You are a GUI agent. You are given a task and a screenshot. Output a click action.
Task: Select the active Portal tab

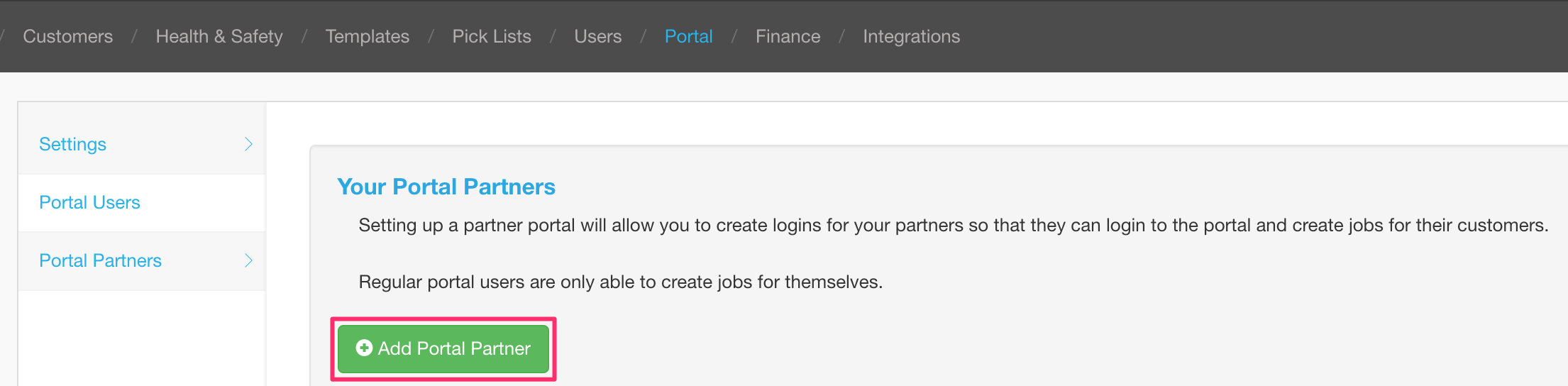click(688, 36)
